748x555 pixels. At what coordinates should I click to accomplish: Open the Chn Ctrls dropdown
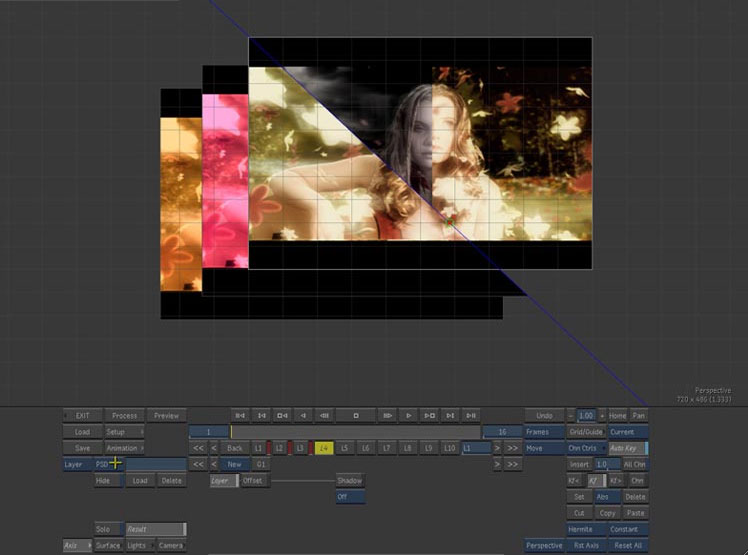[586, 448]
